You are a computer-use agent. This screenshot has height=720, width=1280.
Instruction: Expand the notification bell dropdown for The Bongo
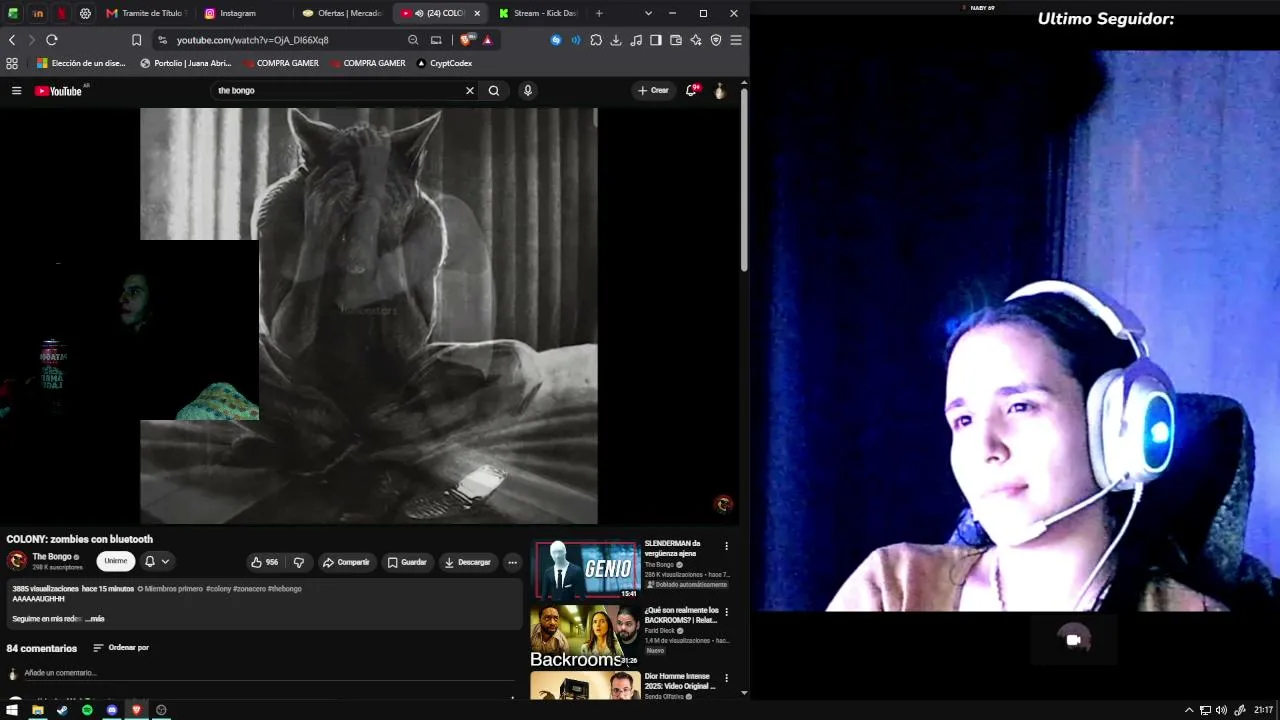pos(158,562)
